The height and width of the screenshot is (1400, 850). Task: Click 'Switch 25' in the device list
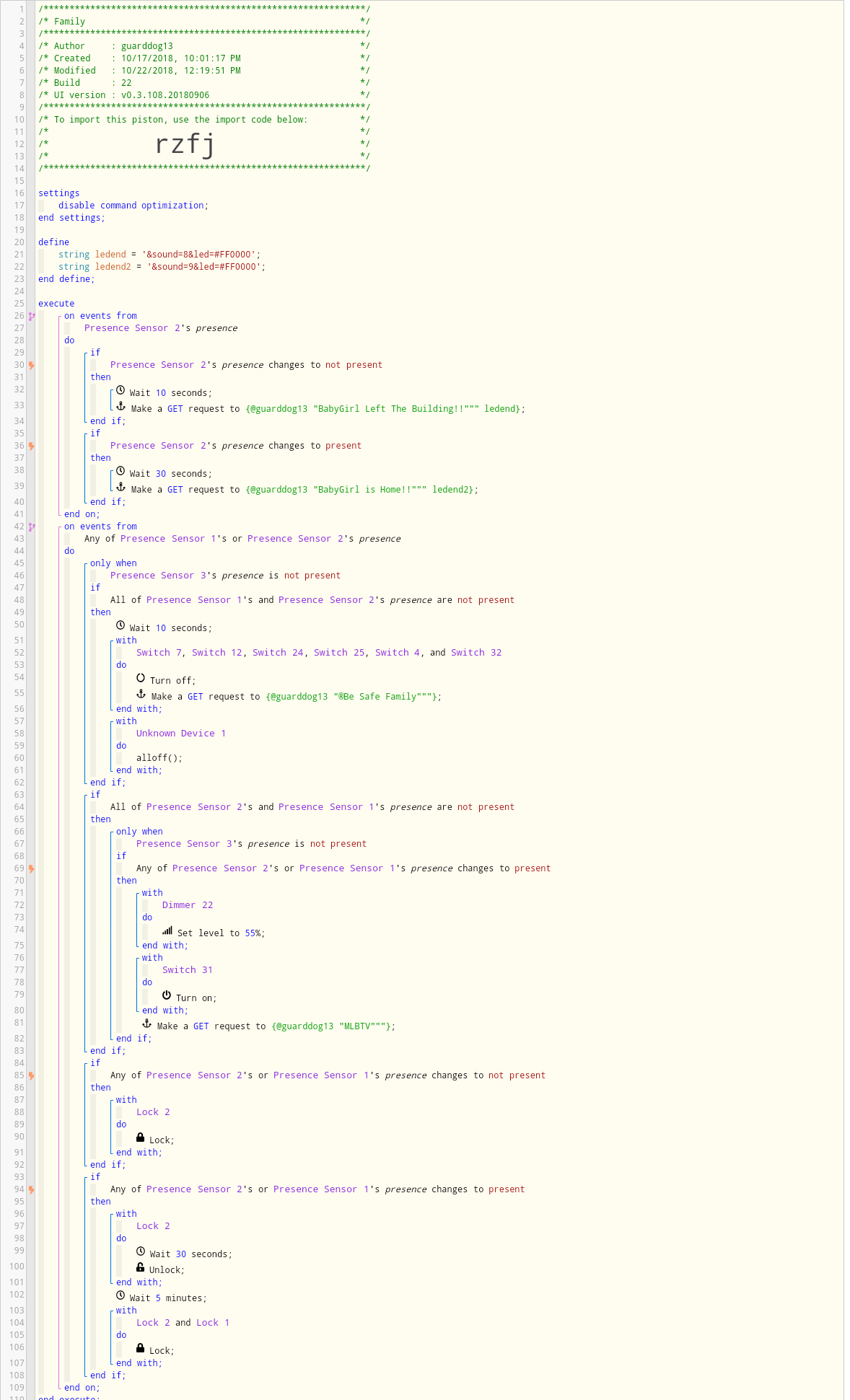tap(339, 653)
